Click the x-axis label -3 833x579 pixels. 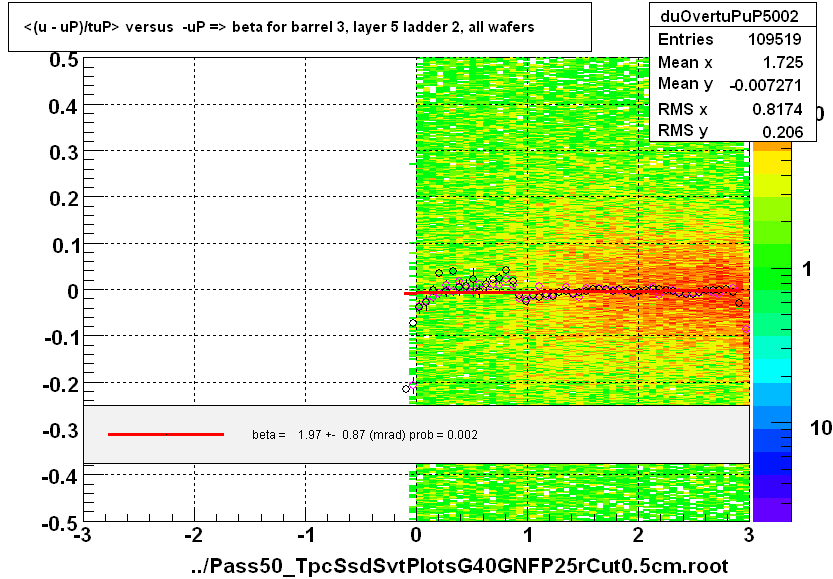83,534
